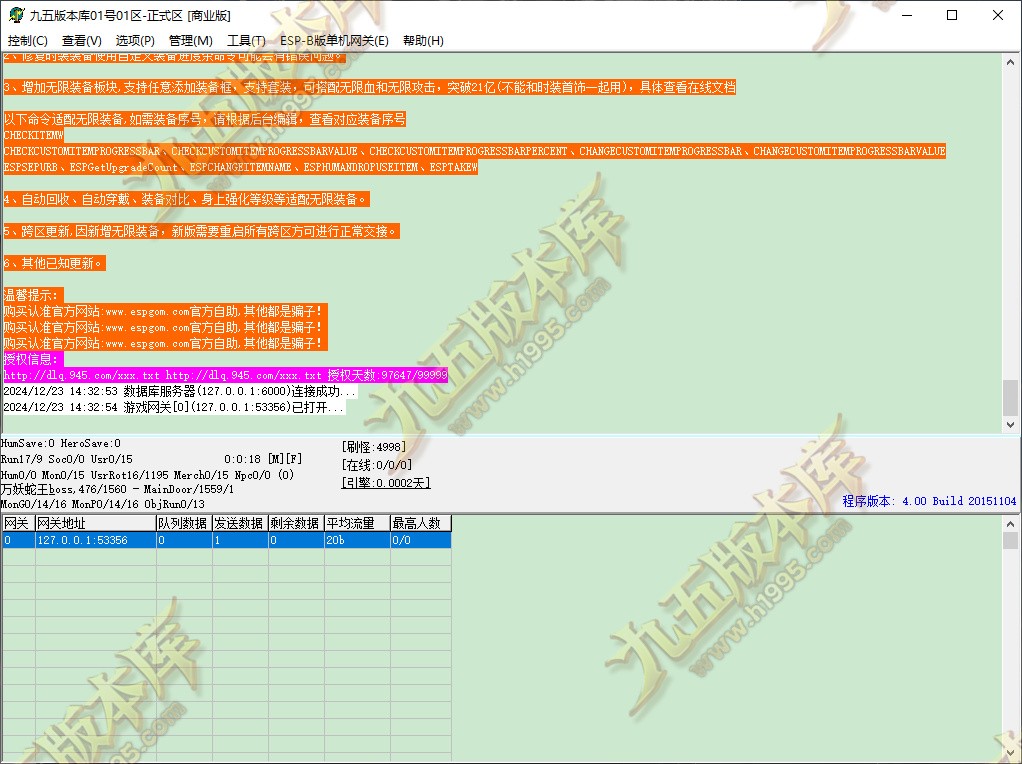Click the 剩余数据 column header

tap(296, 523)
